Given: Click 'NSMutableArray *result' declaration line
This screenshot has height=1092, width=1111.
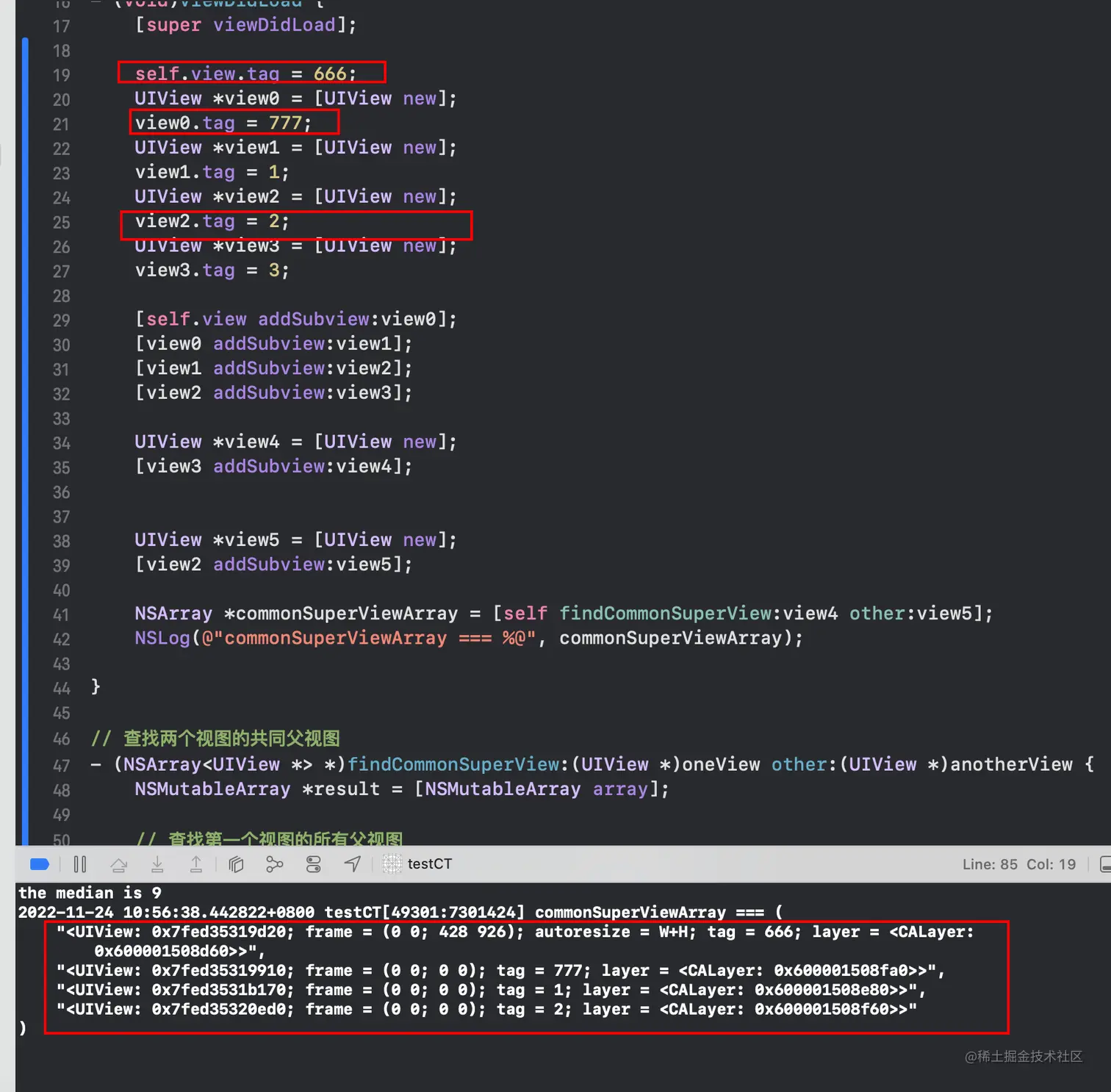Looking at the screenshot, I should coord(402,789).
